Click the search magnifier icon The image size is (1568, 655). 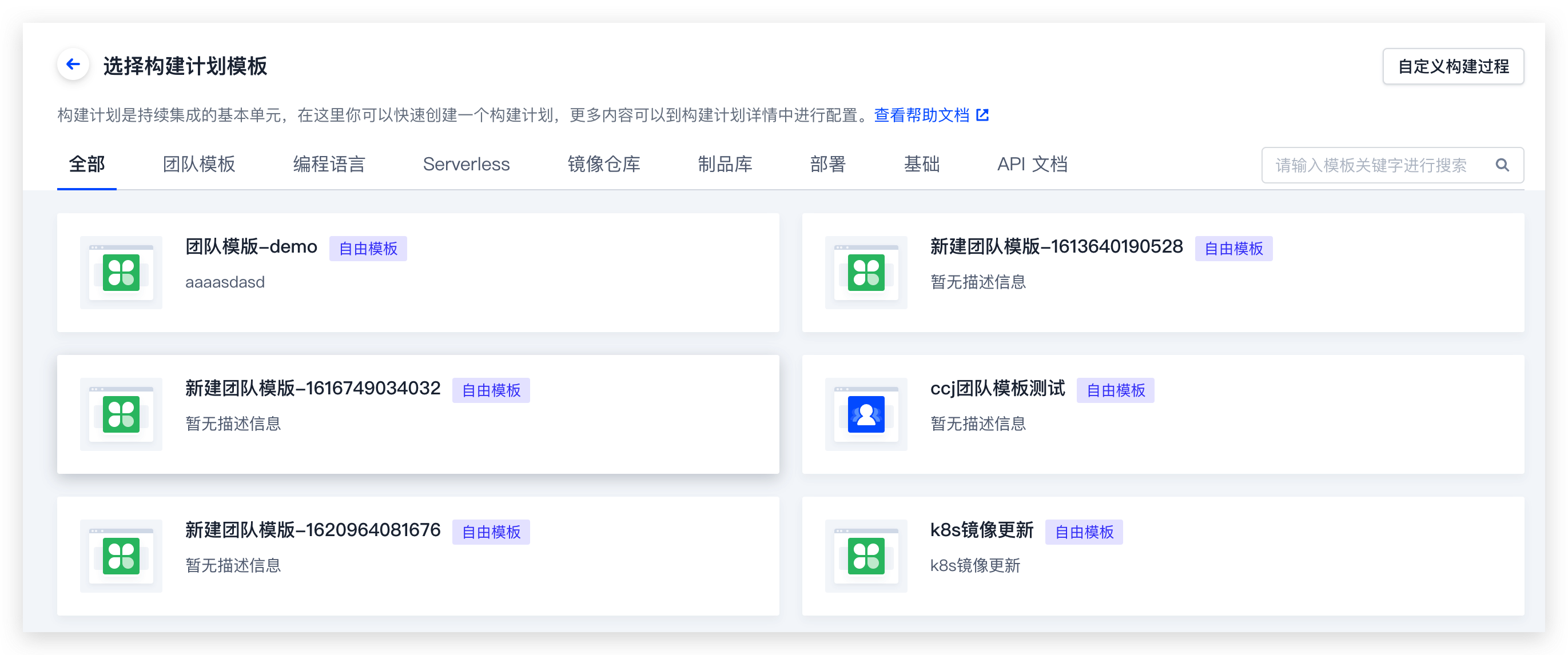point(1502,165)
